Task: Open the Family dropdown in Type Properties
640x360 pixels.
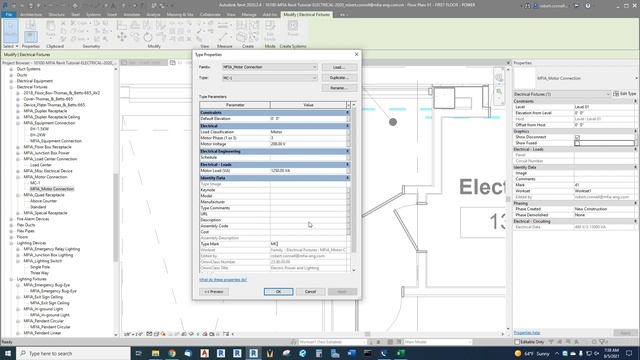Action: [270, 67]
